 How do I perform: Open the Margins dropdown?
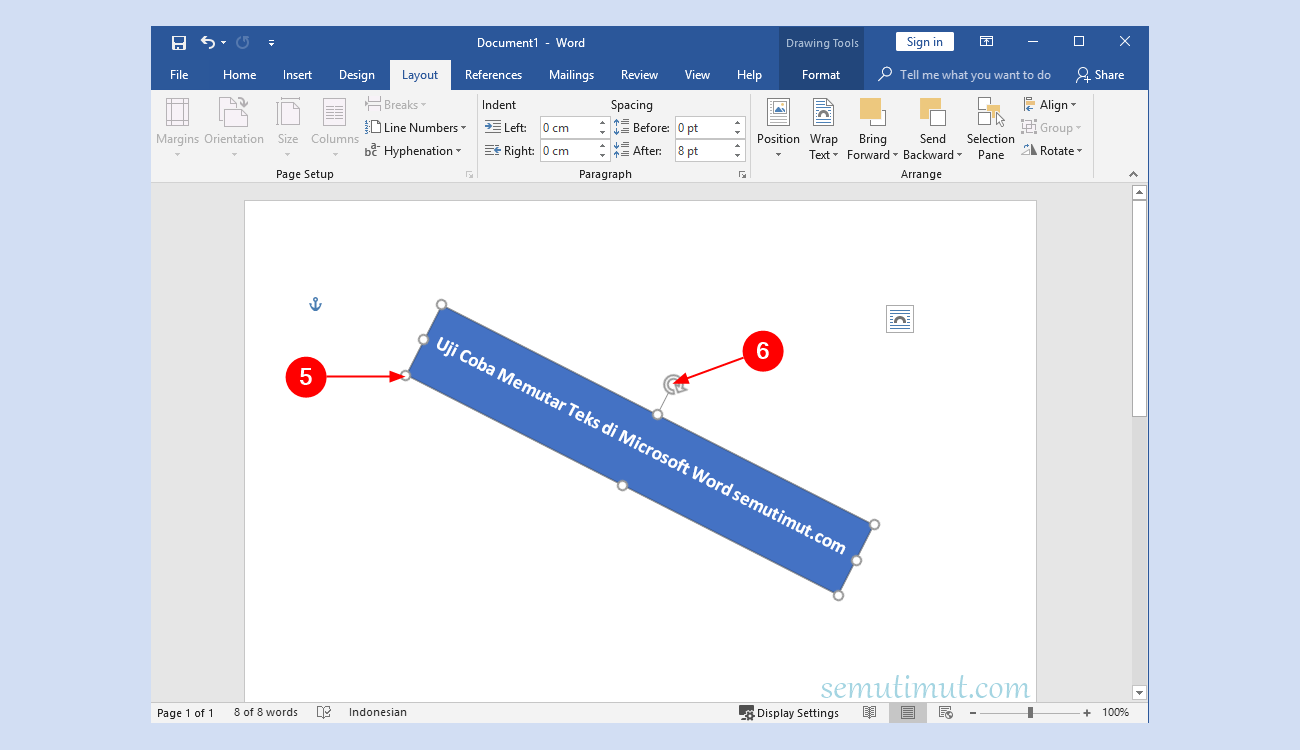(x=177, y=128)
